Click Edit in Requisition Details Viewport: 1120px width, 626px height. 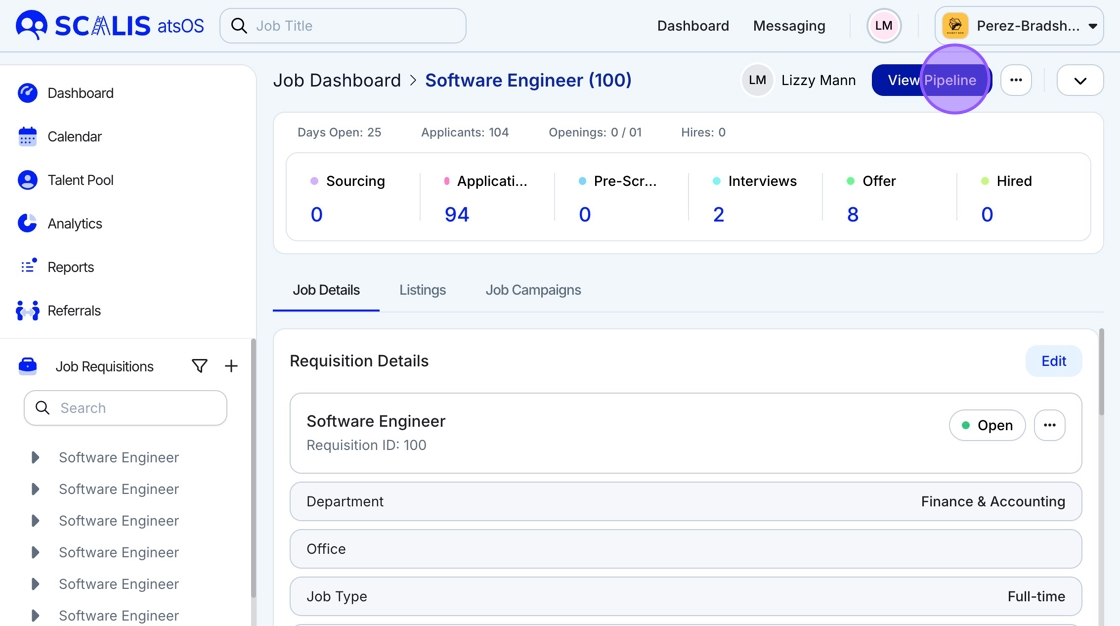1053,361
